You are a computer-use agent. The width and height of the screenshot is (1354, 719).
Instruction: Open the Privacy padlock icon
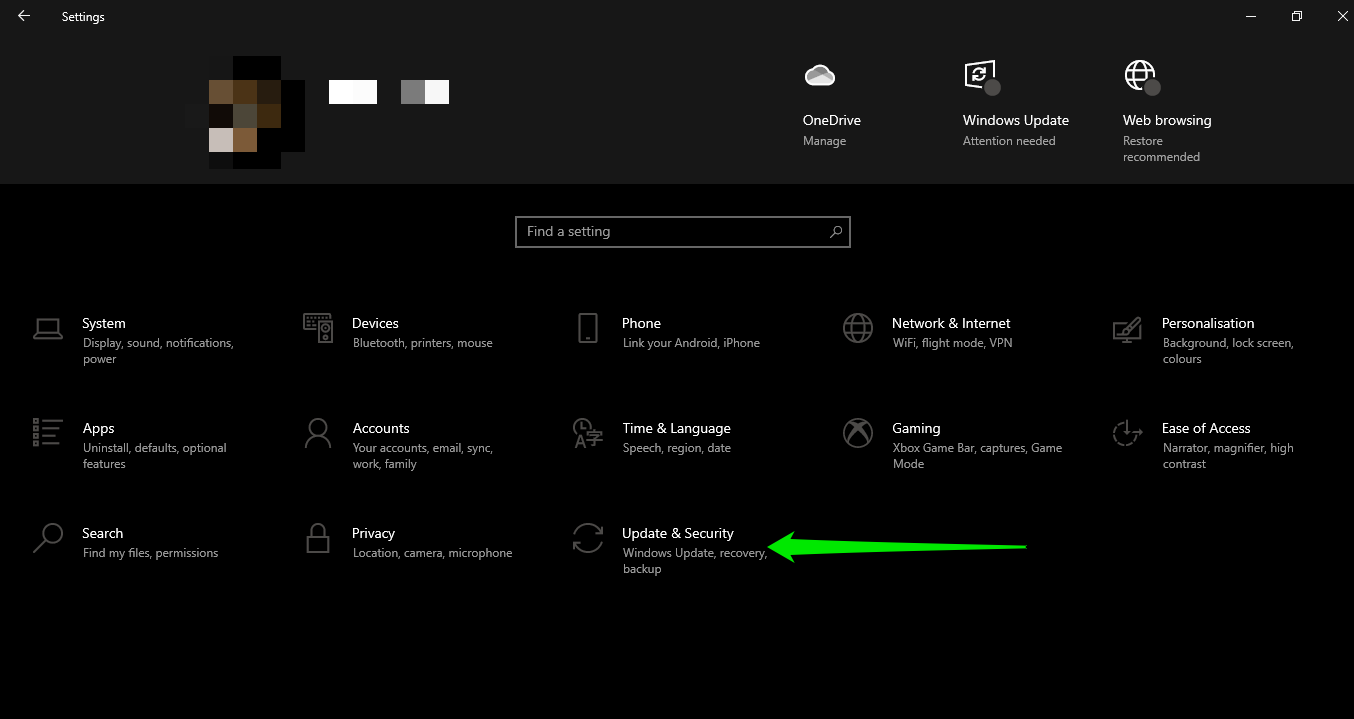tap(318, 538)
